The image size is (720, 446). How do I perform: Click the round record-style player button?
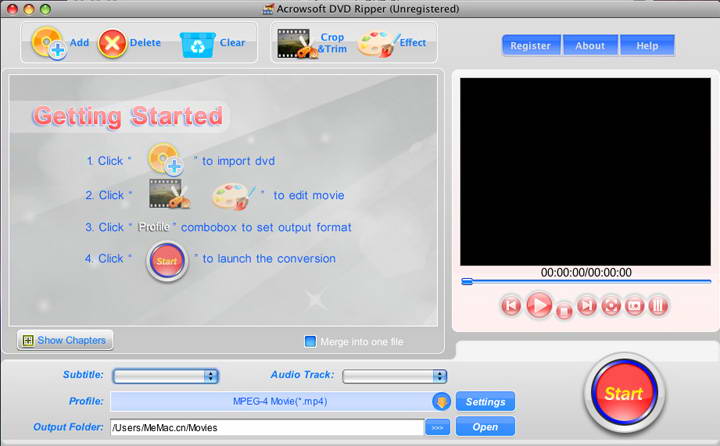[611, 305]
